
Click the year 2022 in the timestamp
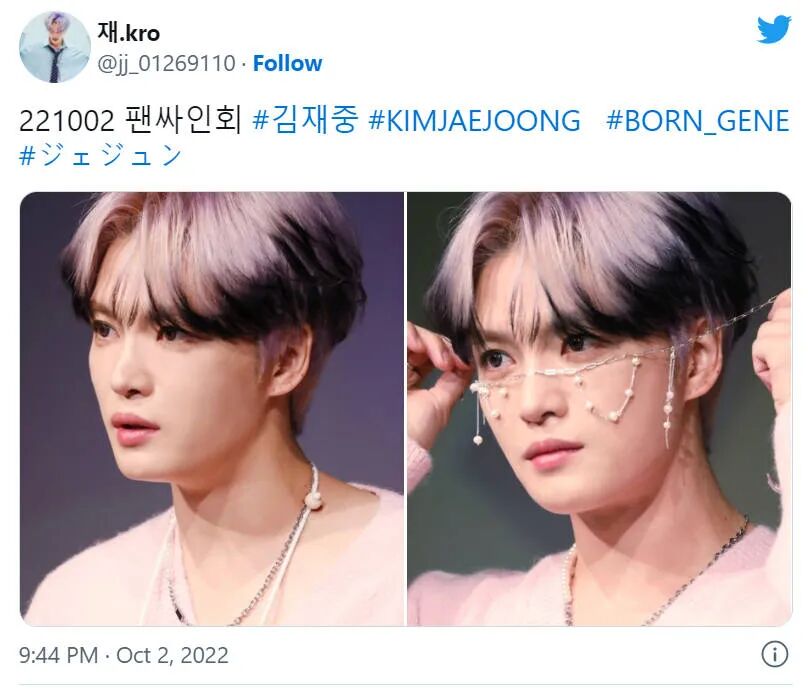[204, 655]
